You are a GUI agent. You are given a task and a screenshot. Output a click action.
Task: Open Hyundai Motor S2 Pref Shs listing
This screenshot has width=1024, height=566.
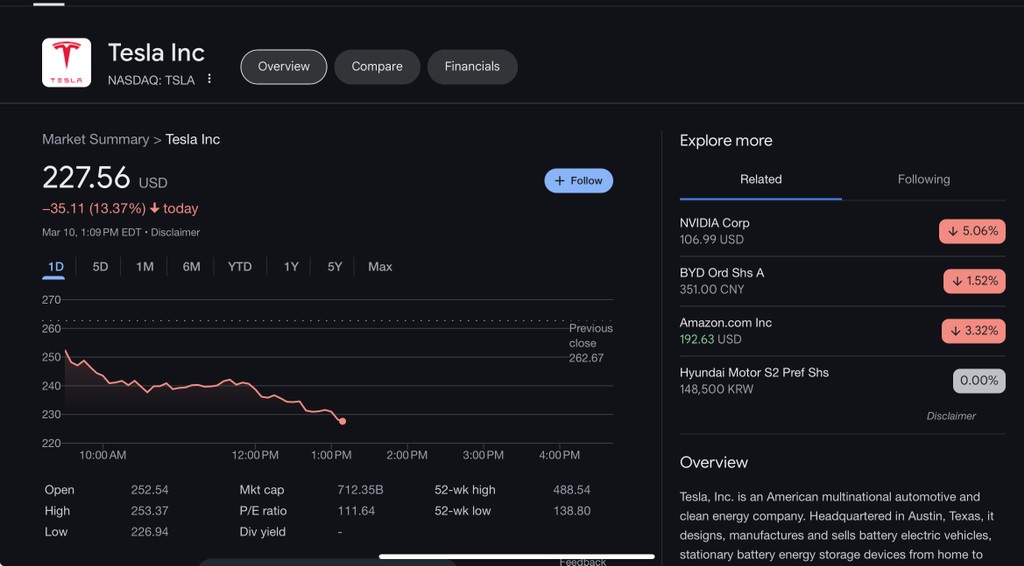[x=842, y=381]
